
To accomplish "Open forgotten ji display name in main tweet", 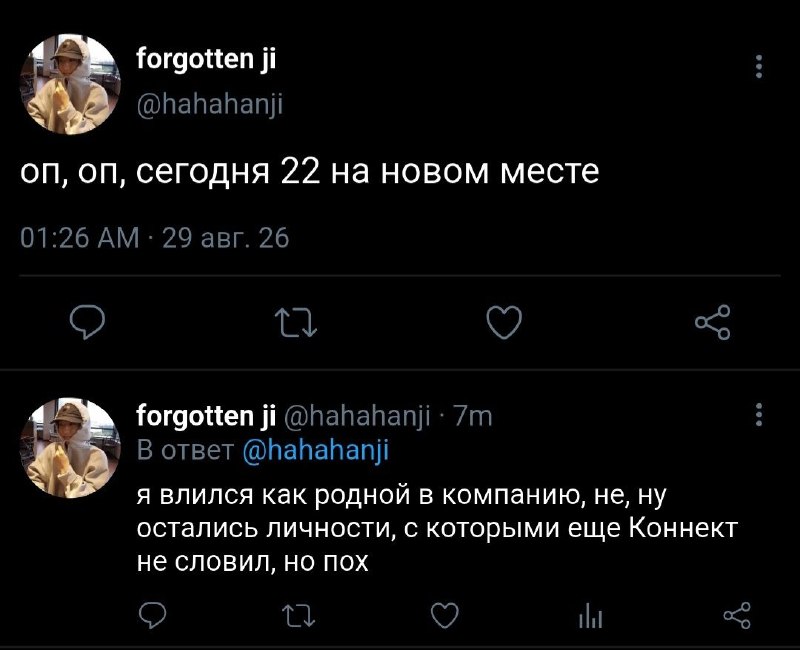I will 206,60.
